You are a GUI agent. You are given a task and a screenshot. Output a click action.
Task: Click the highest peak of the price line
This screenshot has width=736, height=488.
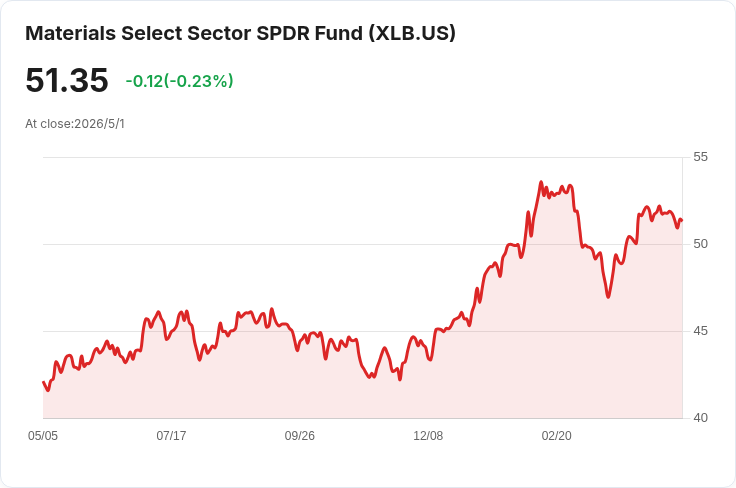click(541, 182)
